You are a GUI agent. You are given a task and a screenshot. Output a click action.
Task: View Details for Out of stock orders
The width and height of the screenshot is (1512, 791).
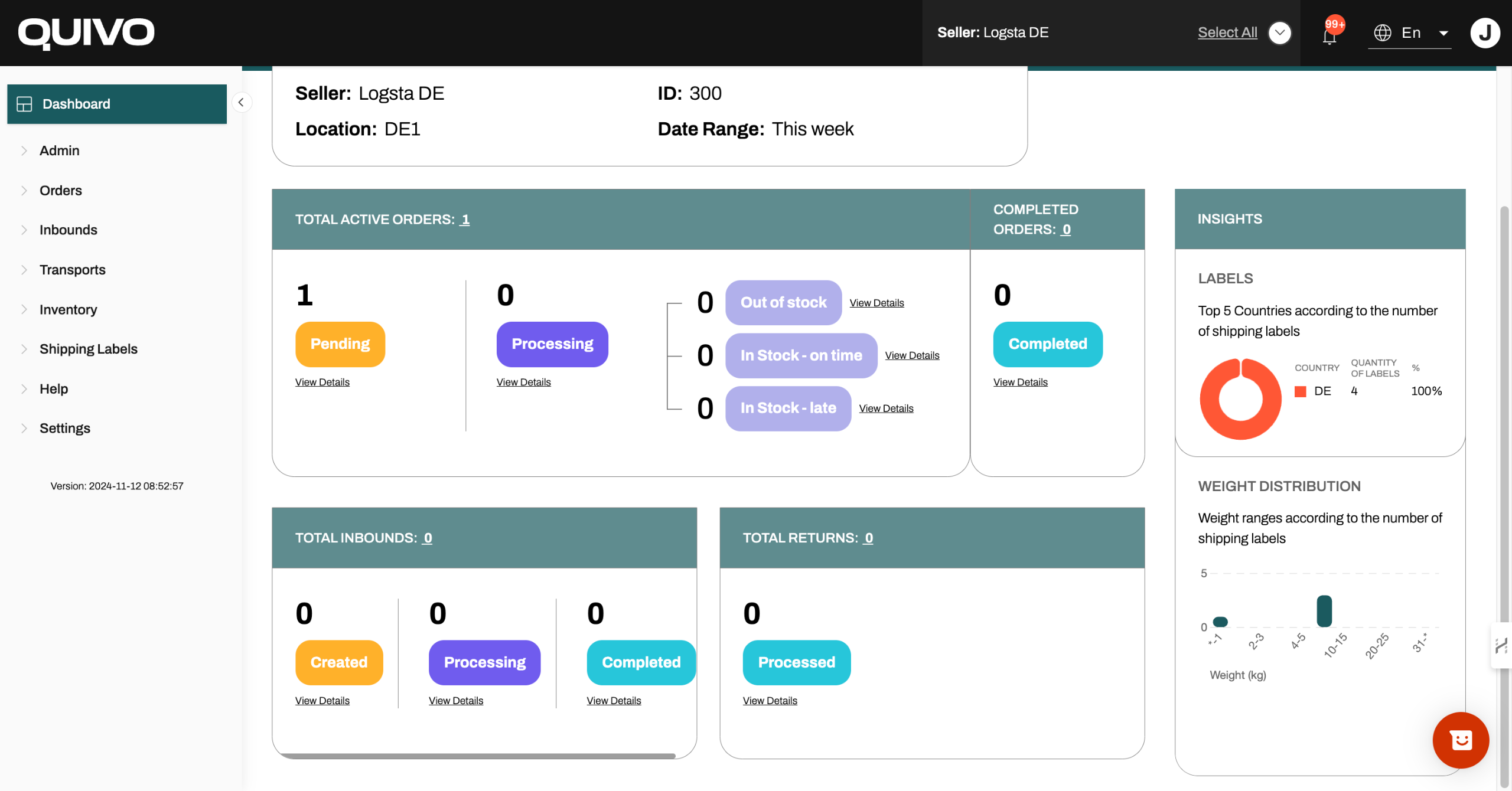pos(876,303)
